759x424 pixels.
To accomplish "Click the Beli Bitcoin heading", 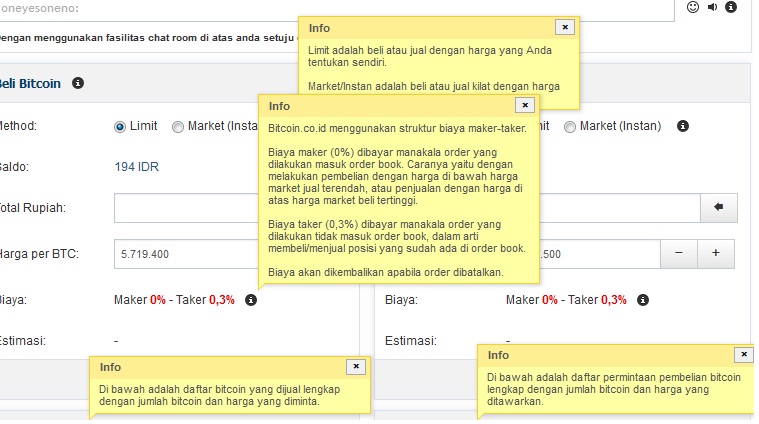I will coord(30,83).
